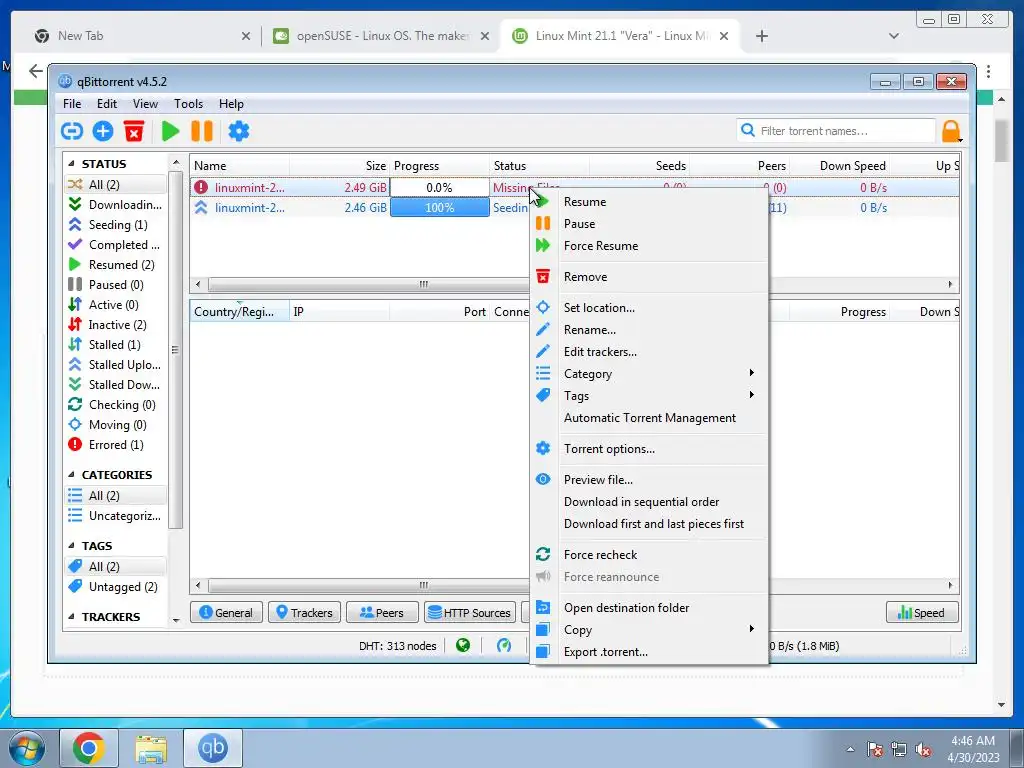Toggle Automatic Torrent Management in context menu

[649, 418]
